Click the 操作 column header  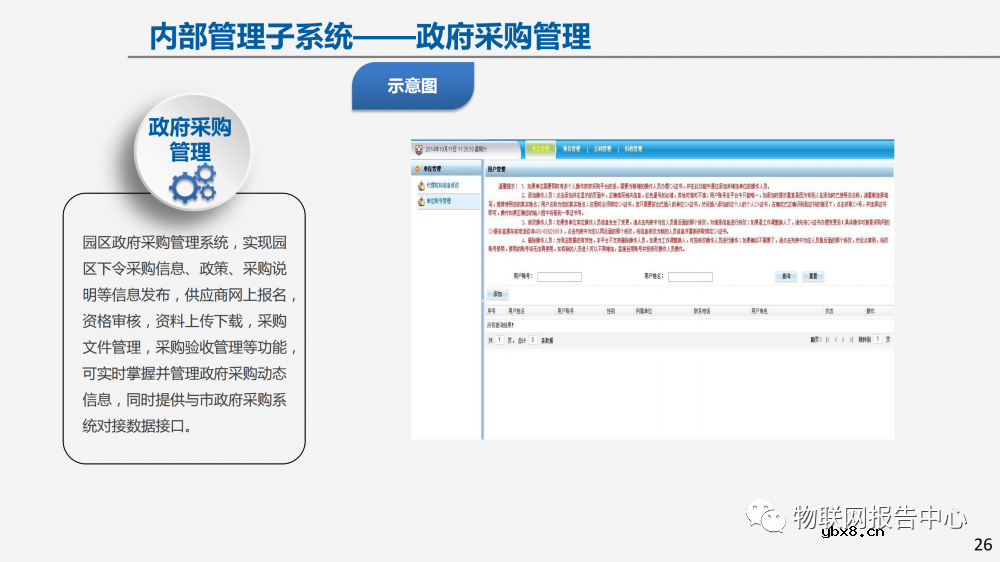point(870,311)
